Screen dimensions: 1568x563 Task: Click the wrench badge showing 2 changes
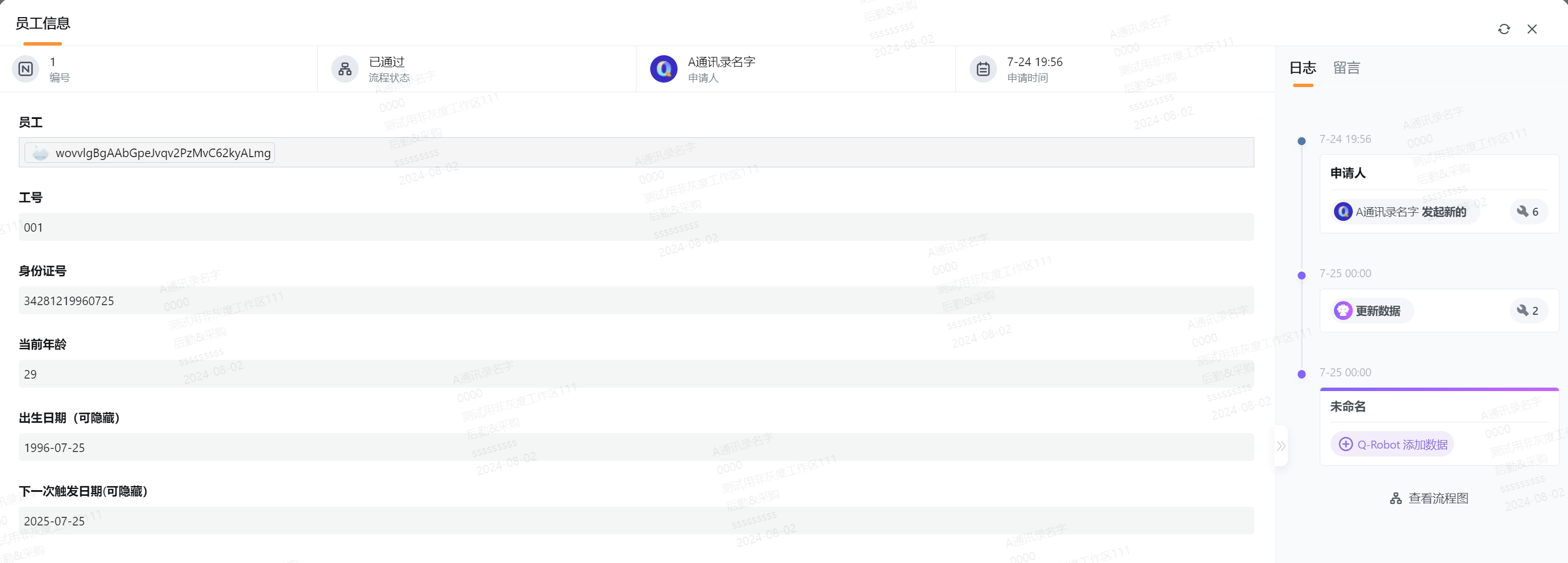click(x=1529, y=310)
